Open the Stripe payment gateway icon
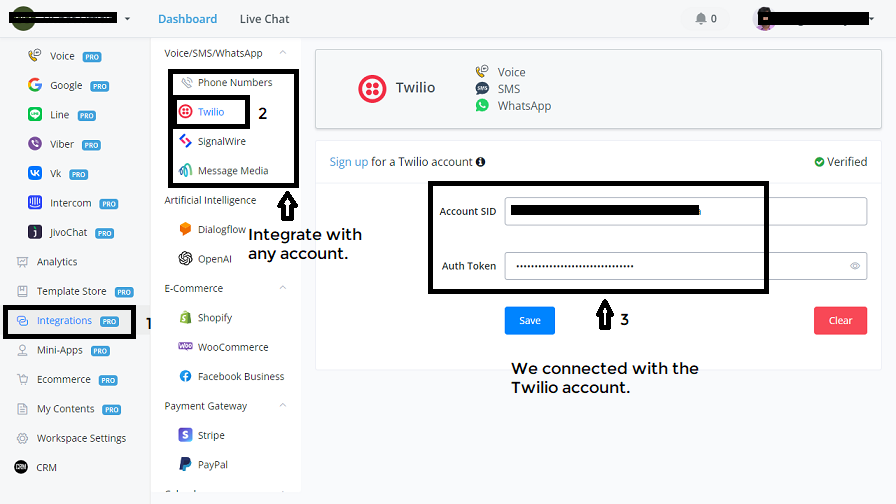 pos(185,435)
